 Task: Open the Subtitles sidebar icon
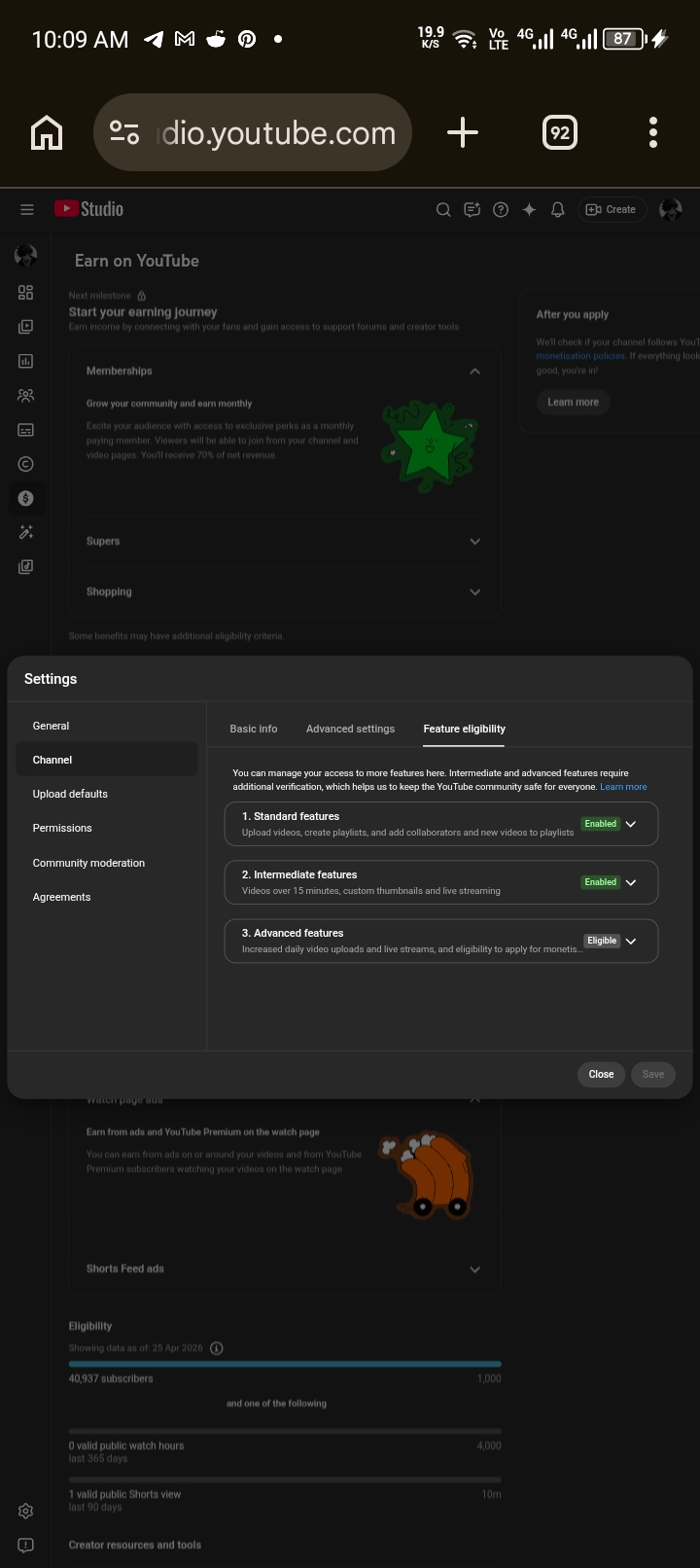click(x=26, y=430)
